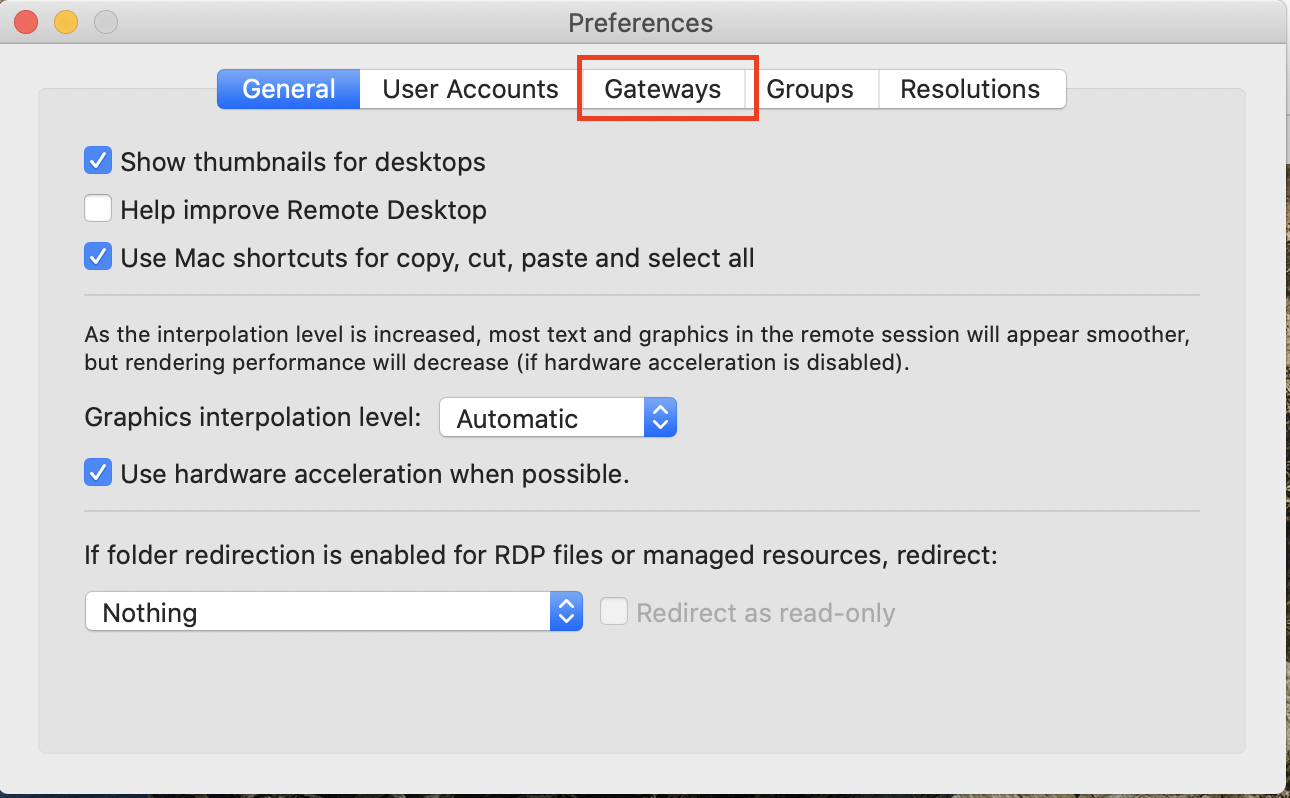Toggle the Redirect as read-only checkbox
Image resolution: width=1290 pixels, height=798 pixels.
[x=614, y=611]
